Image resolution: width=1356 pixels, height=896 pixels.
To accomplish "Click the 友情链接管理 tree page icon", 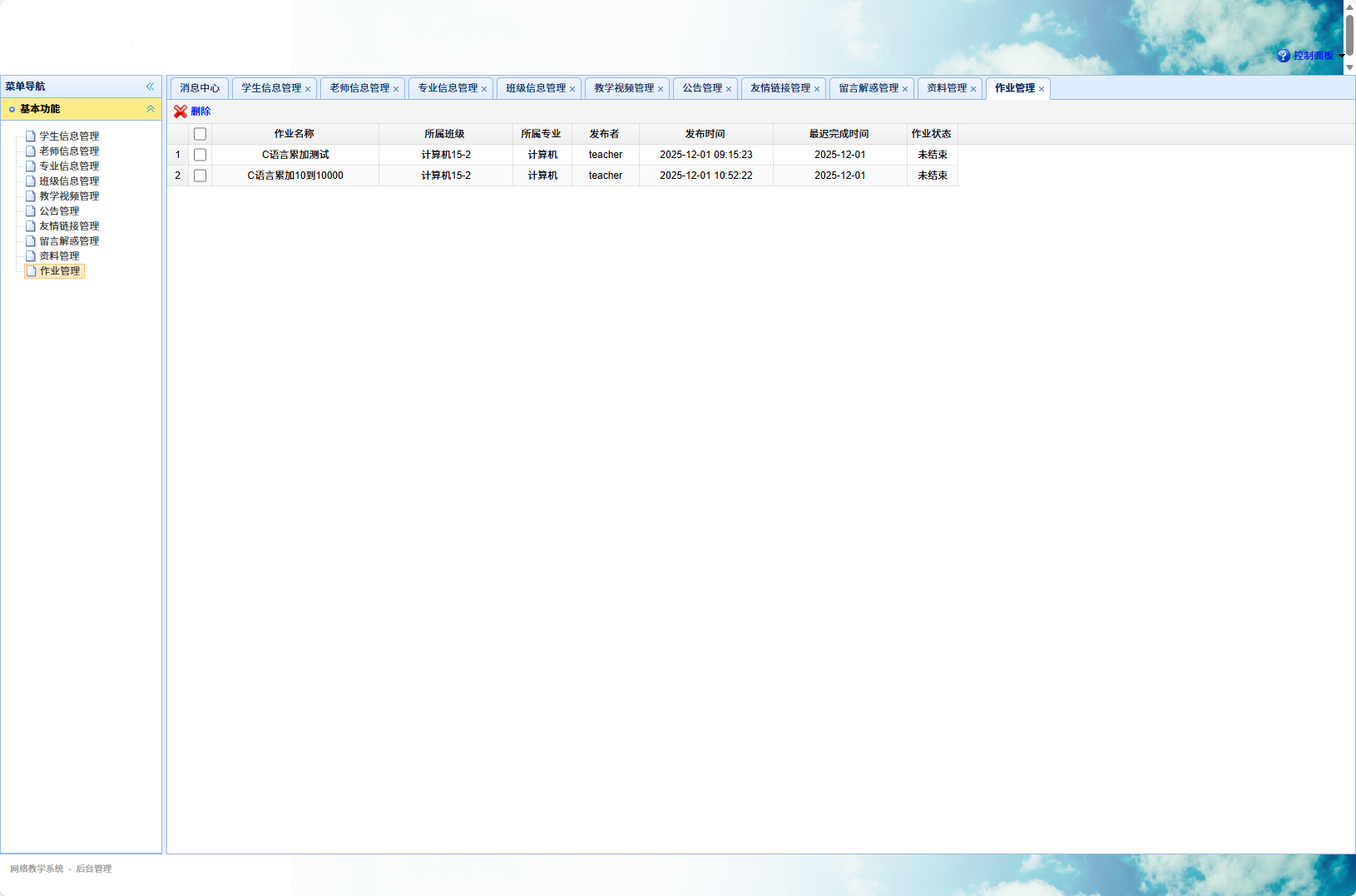I will (x=31, y=226).
